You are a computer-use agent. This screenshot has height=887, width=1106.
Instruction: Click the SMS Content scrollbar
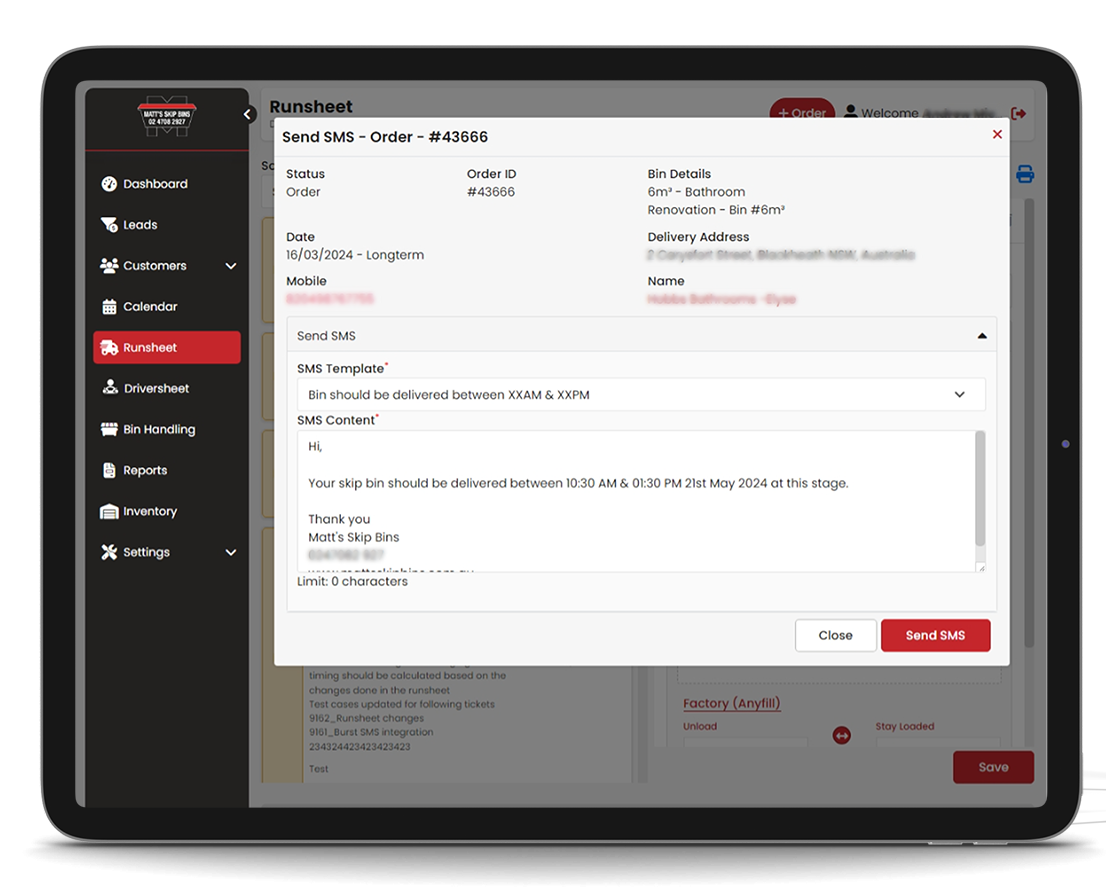pos(980,489)
